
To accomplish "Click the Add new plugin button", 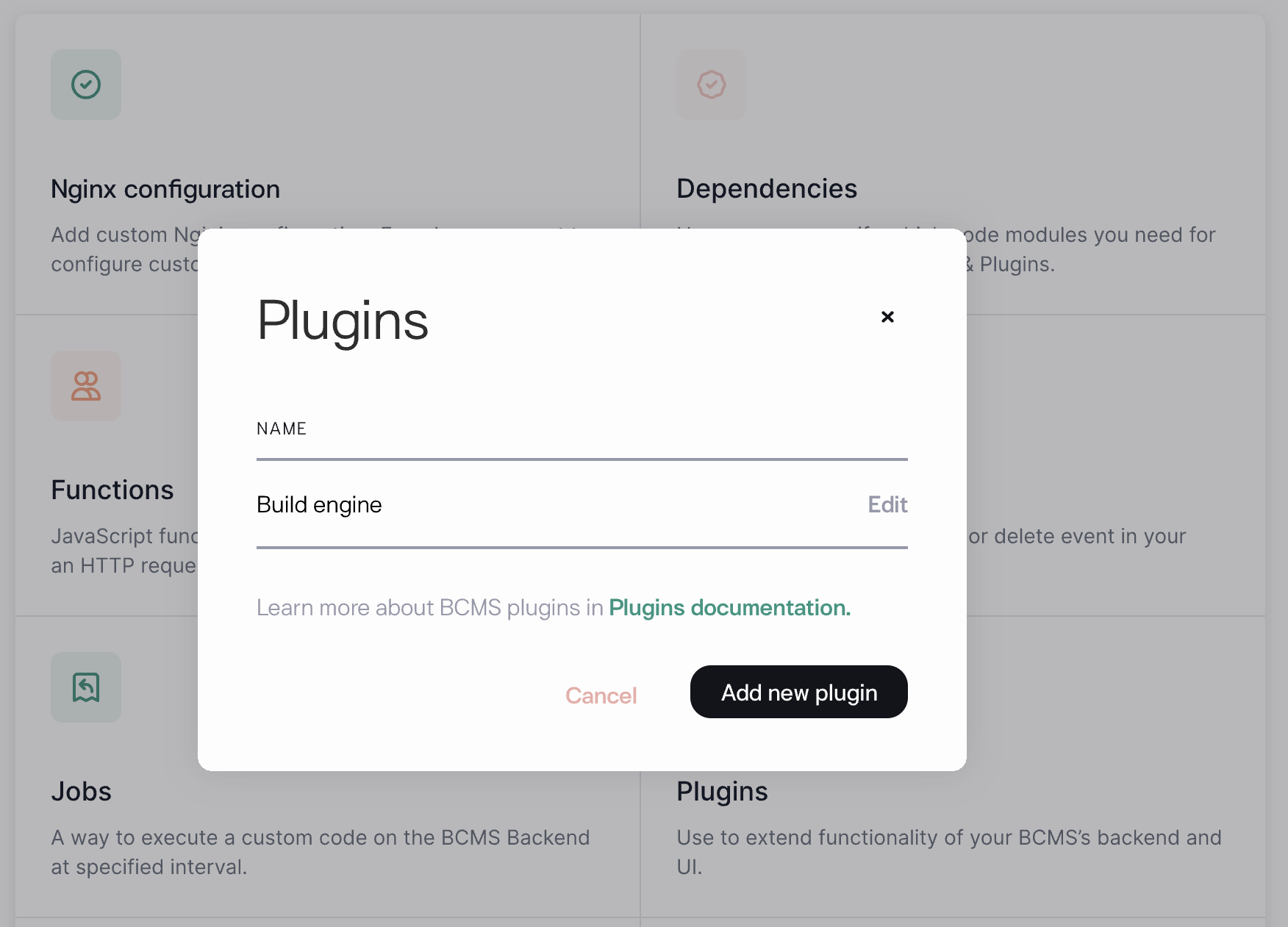I will 798,692.
